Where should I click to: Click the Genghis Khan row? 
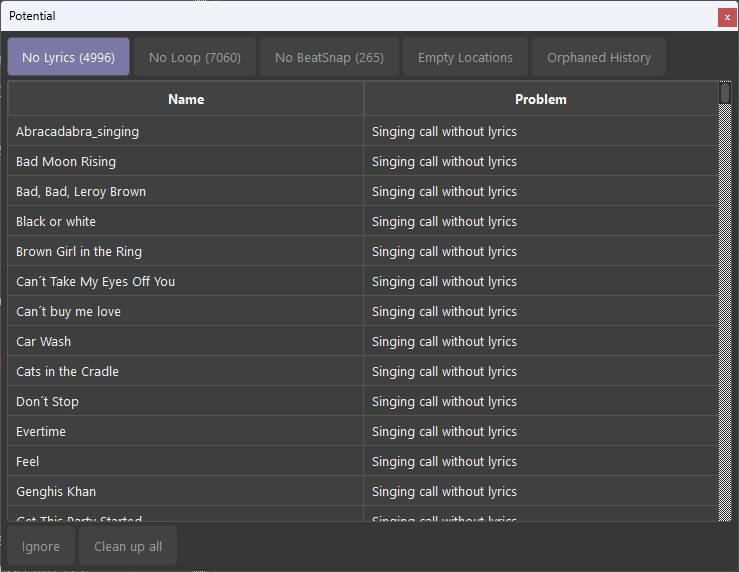pos(56,491)
